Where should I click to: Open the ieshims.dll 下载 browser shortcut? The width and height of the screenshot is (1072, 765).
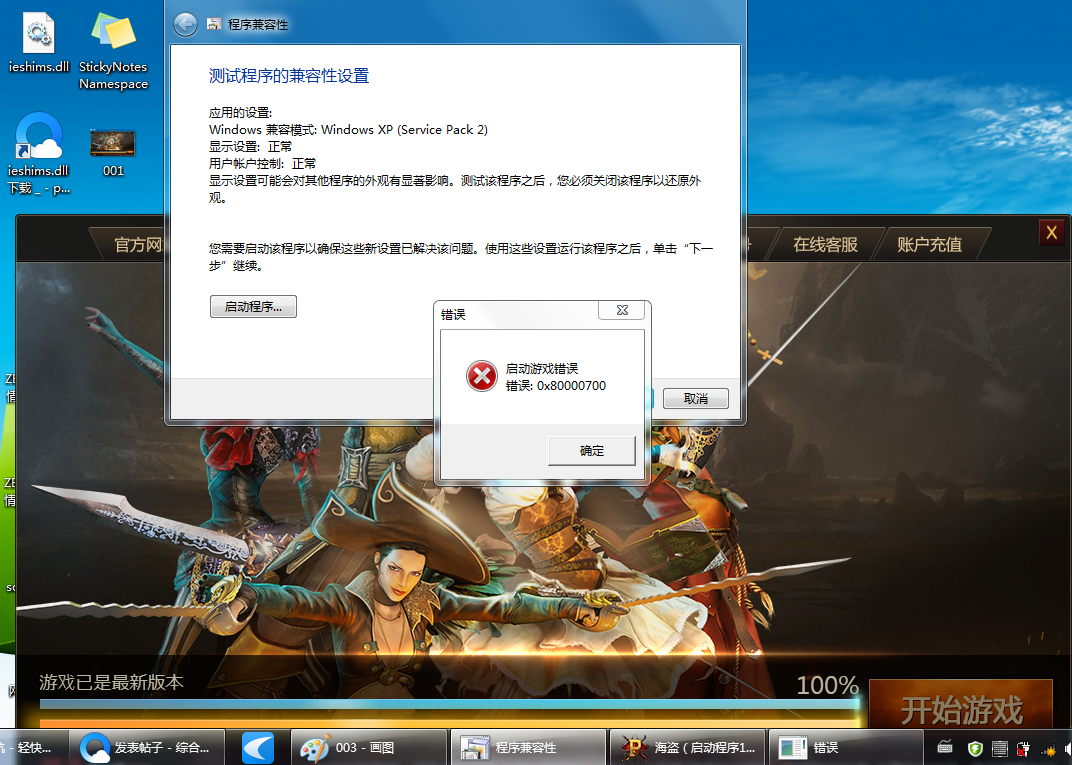click(x=39, y=155)
